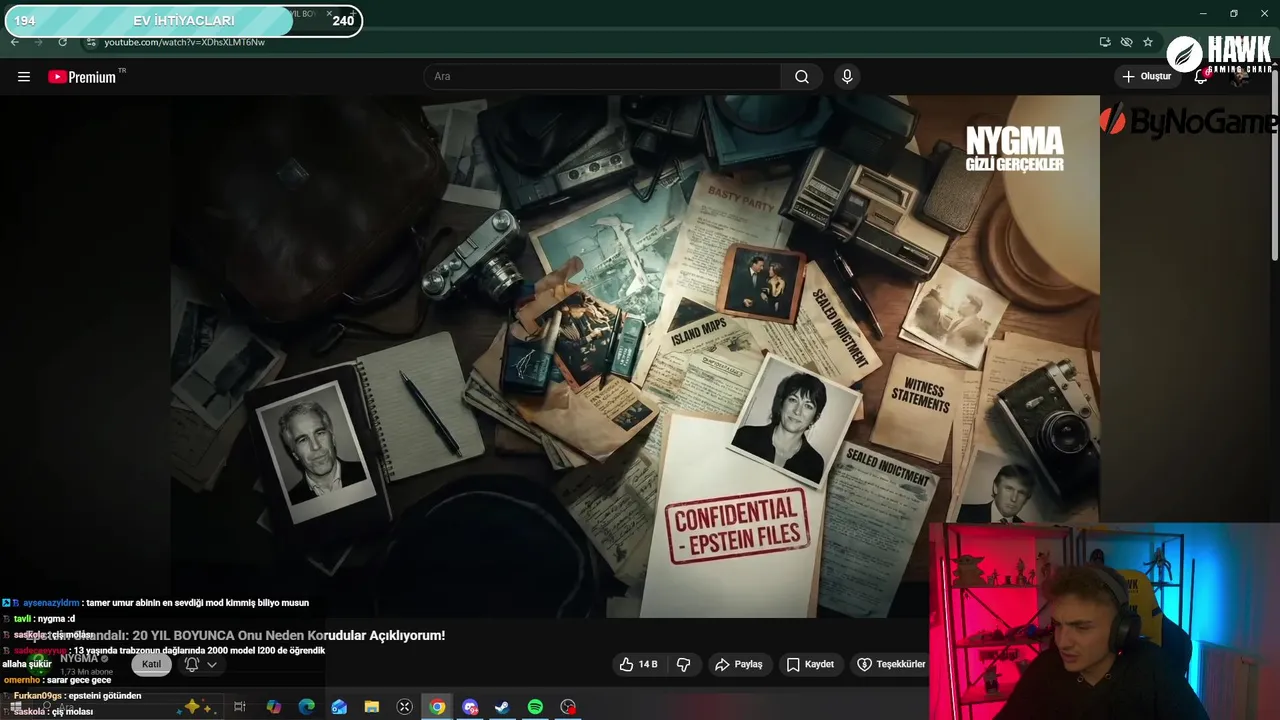Go back with browser back arrow
Image resolution: width=1280 pixels, height=720 pixels.
click(15, 42)
